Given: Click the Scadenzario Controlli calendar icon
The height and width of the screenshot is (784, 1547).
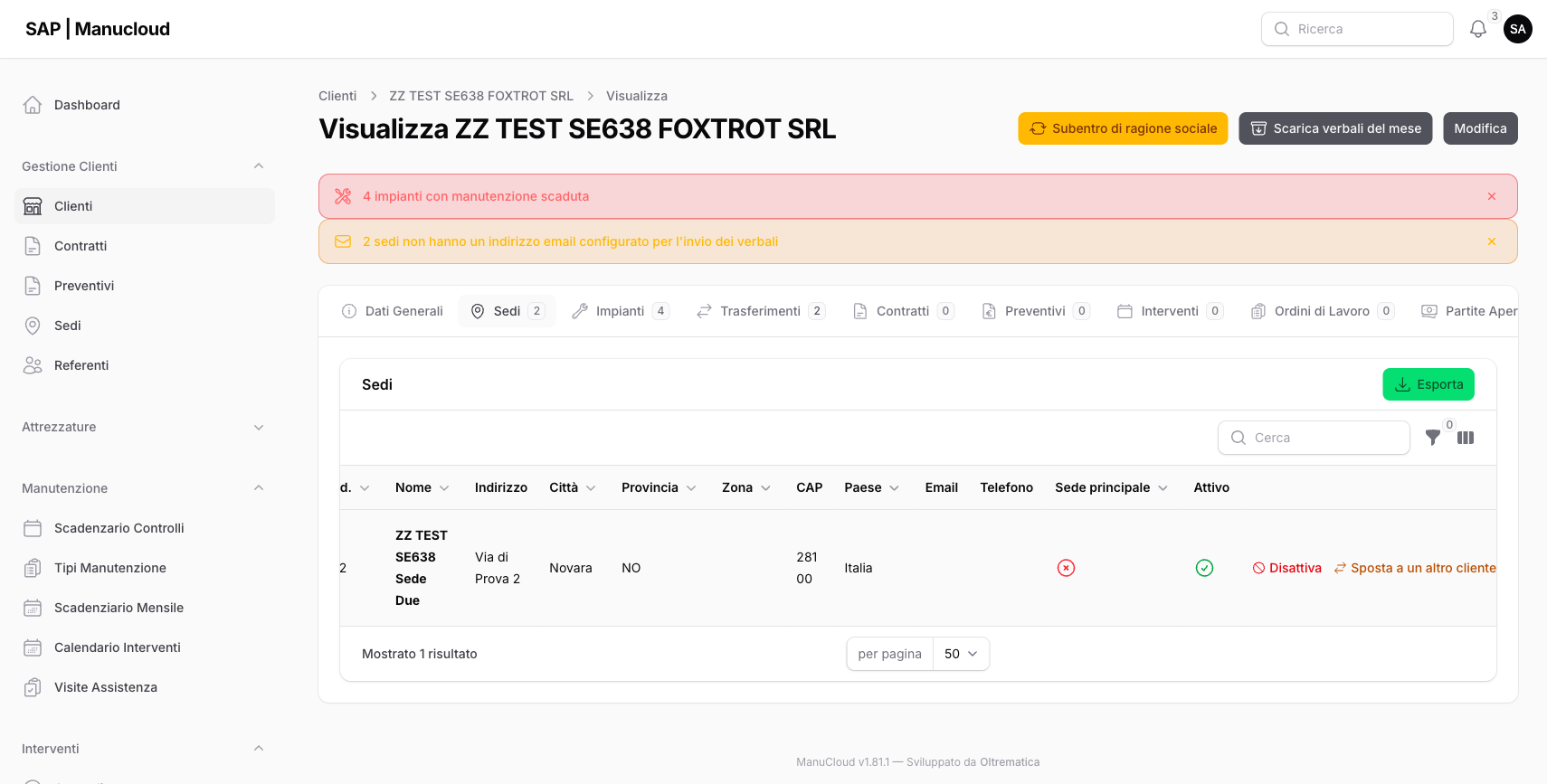Looking at the screenshot, I should point(33,528).
